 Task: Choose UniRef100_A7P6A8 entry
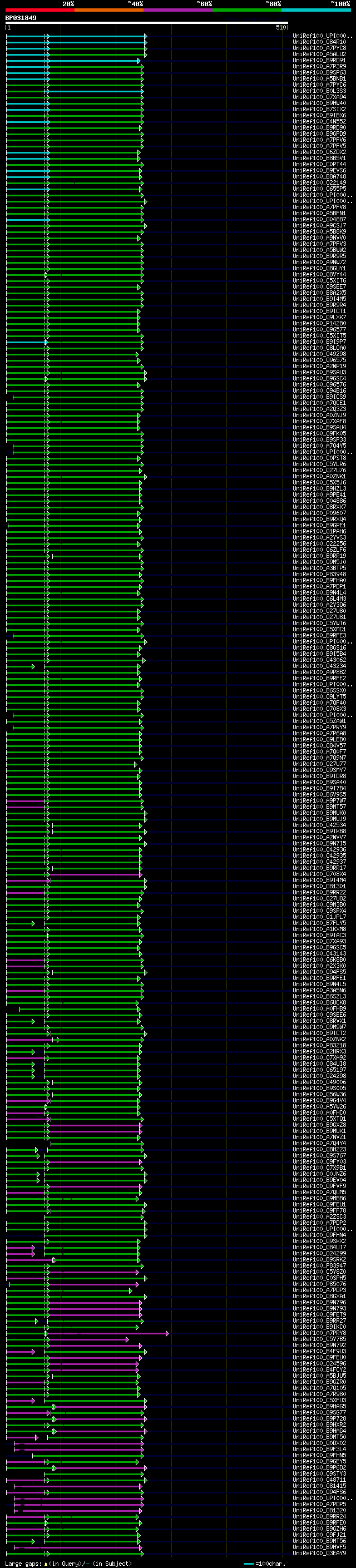319,734
